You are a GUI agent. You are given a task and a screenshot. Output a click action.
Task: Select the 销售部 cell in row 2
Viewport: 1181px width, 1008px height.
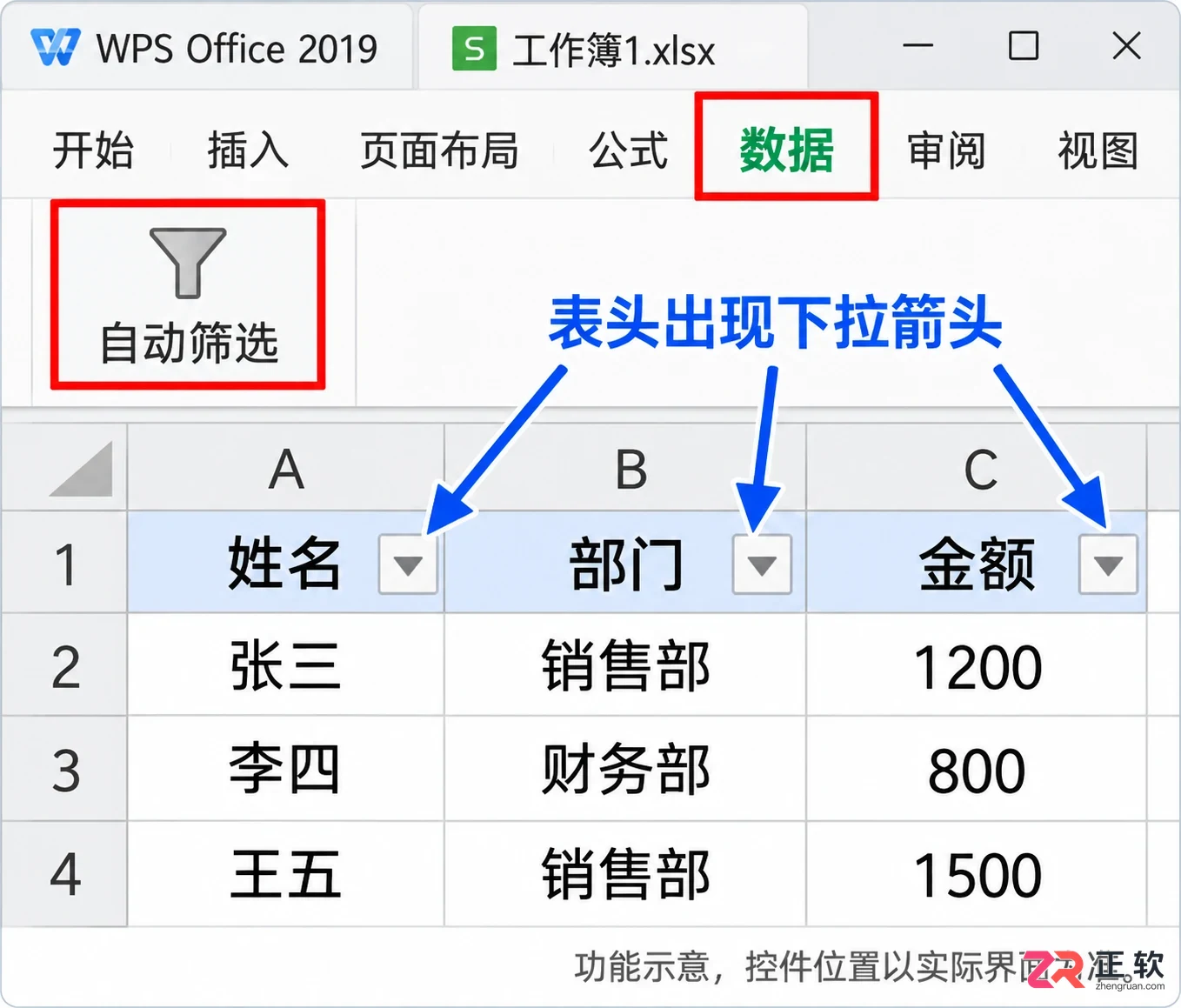tap(625, 666)
